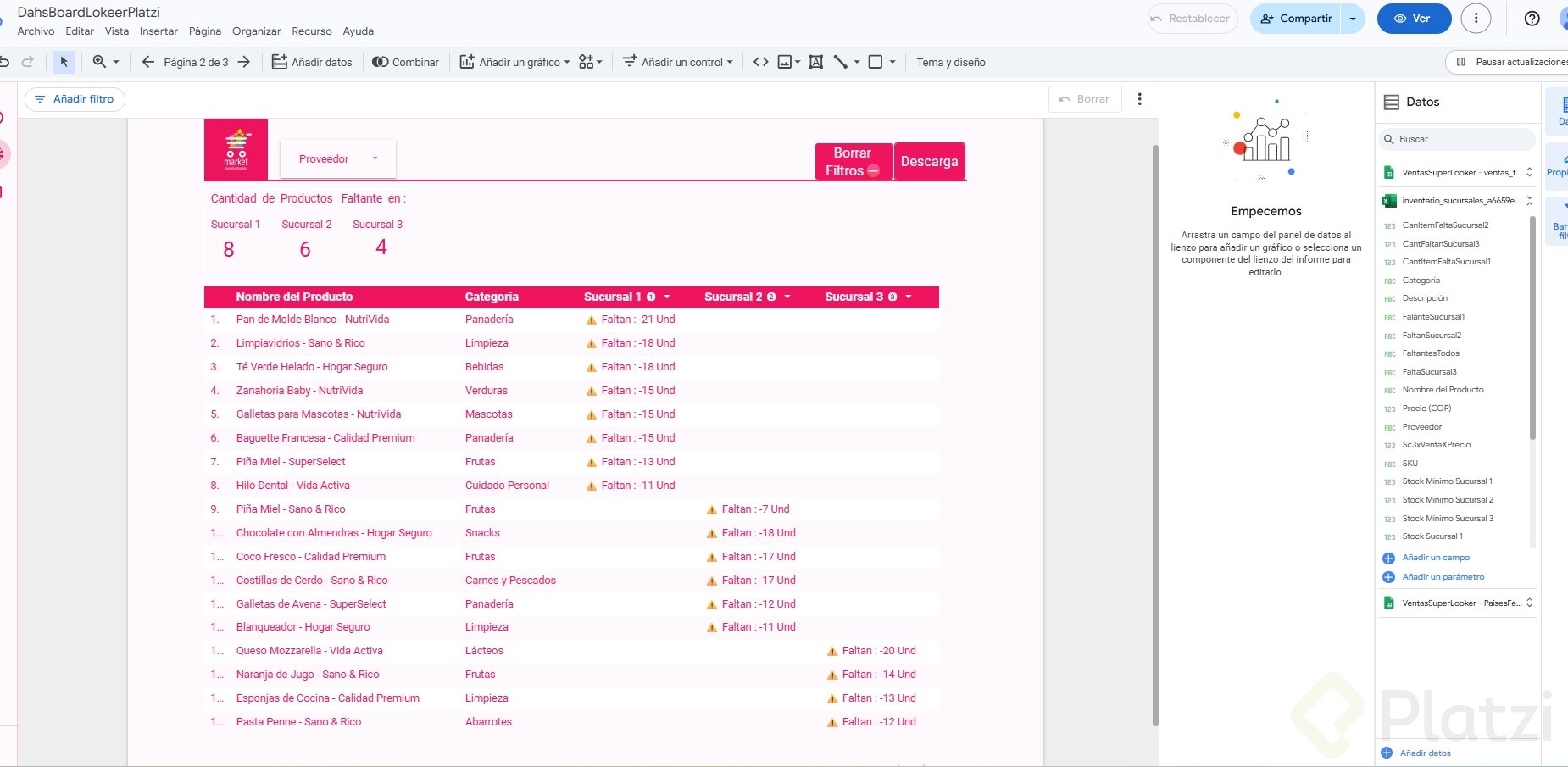Click the info icon in Sucursal 3 header

tap(892, 297)
